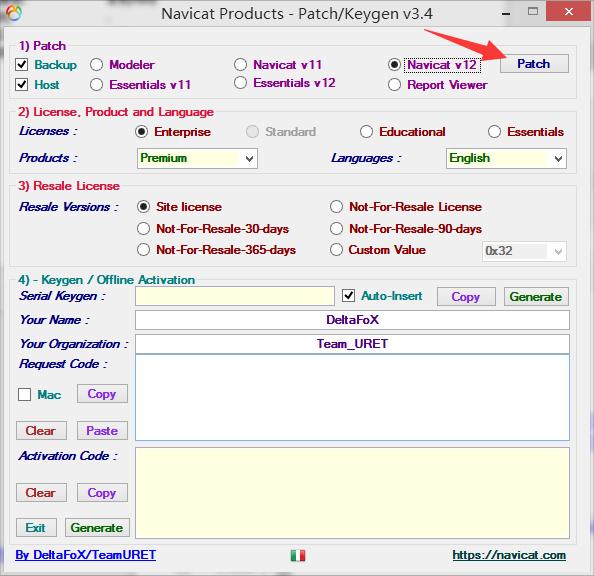Open the Products dropdown showing Premium
This screenshot has height=576, width=594.
(197, 158)
